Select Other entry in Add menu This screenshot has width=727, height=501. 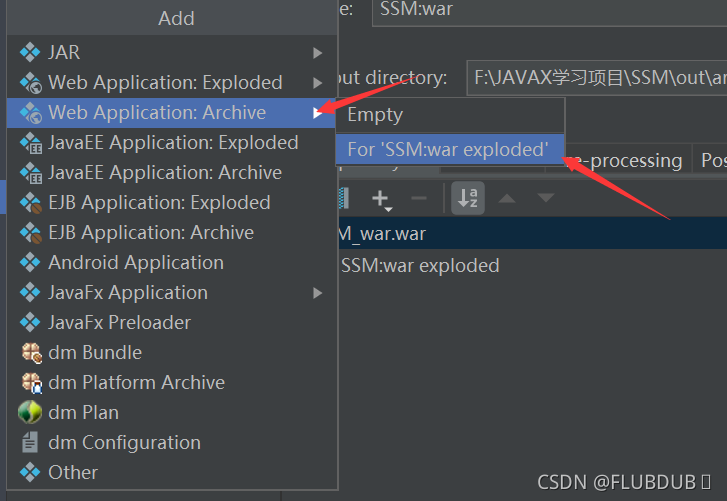[x=172, y=472]
